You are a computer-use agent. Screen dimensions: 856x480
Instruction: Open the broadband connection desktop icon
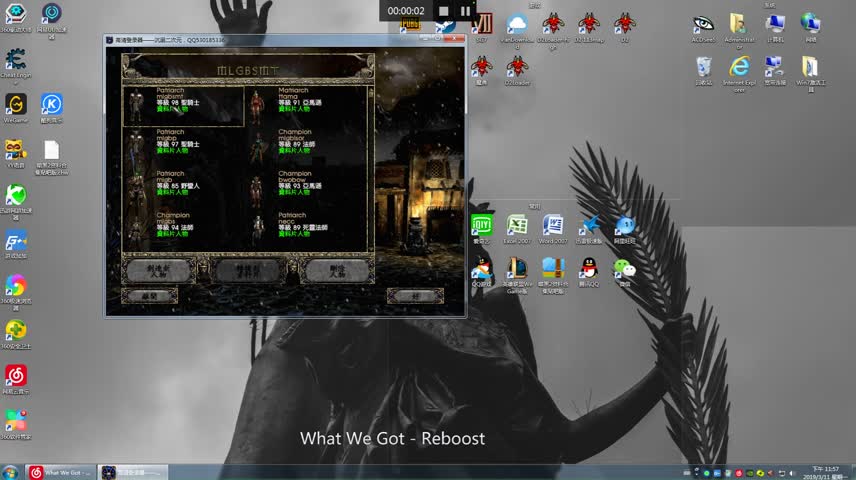775,71
